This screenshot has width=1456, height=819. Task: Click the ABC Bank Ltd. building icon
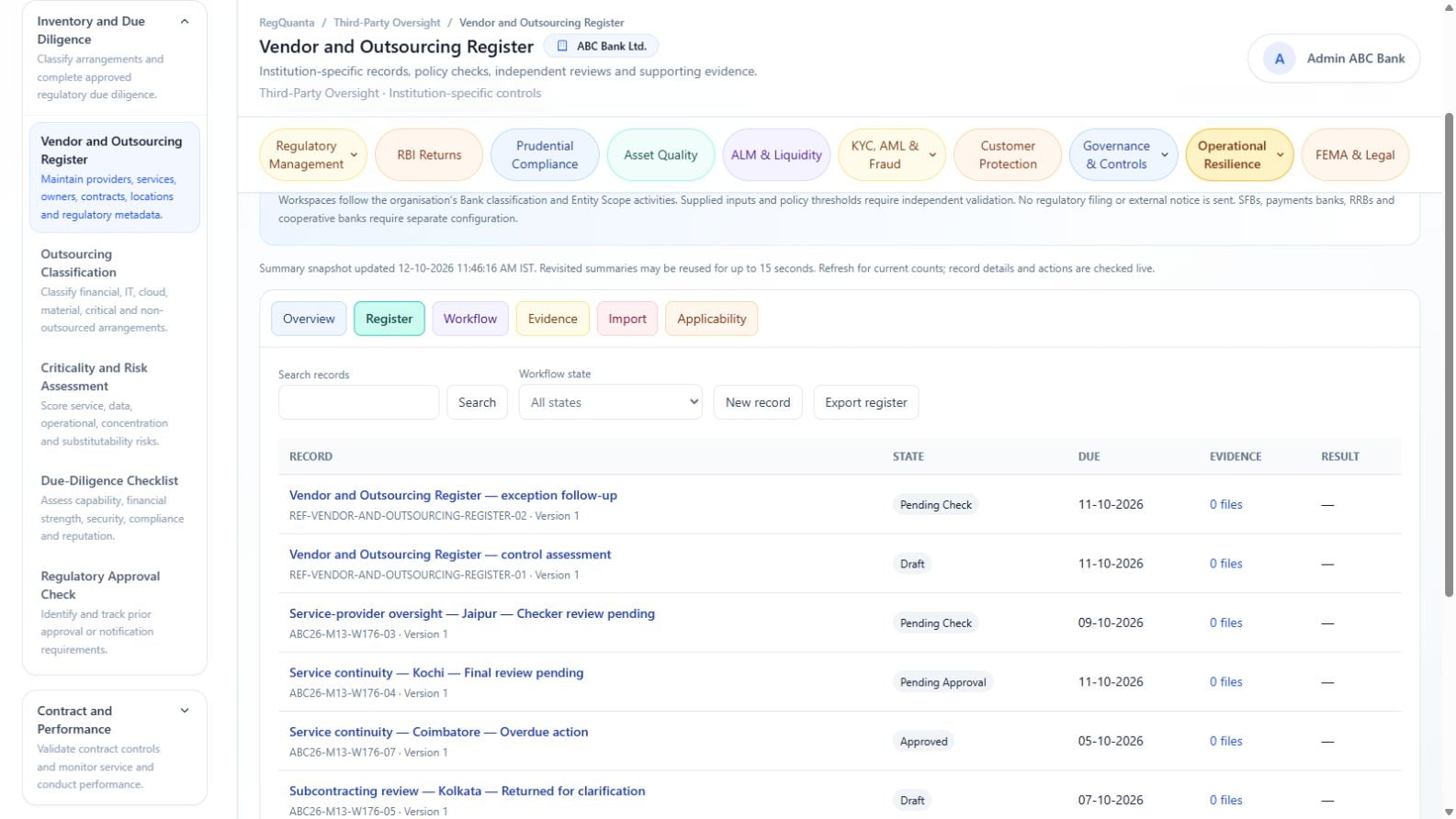click(562, 46)
